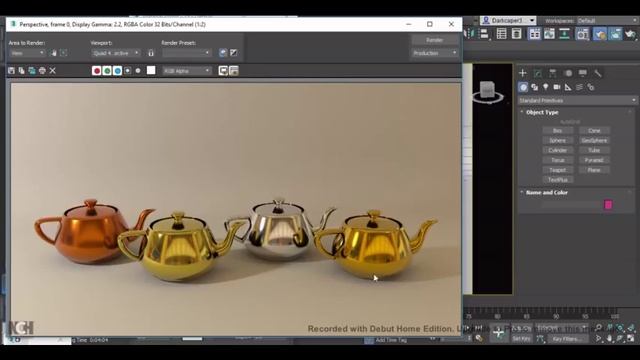Click the Zoom magnifier viewport control
640x360 pixels.
(599, 328)
